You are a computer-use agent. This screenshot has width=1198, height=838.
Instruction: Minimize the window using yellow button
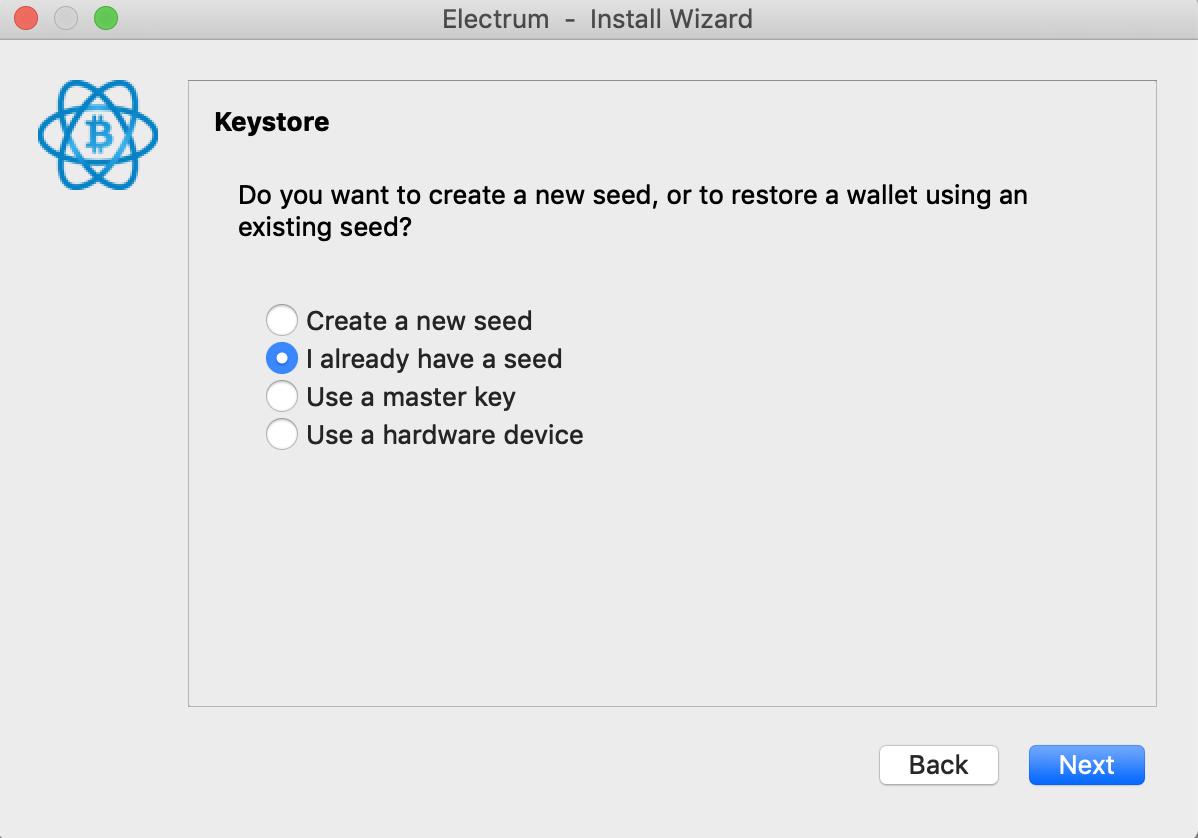point(66,18)
